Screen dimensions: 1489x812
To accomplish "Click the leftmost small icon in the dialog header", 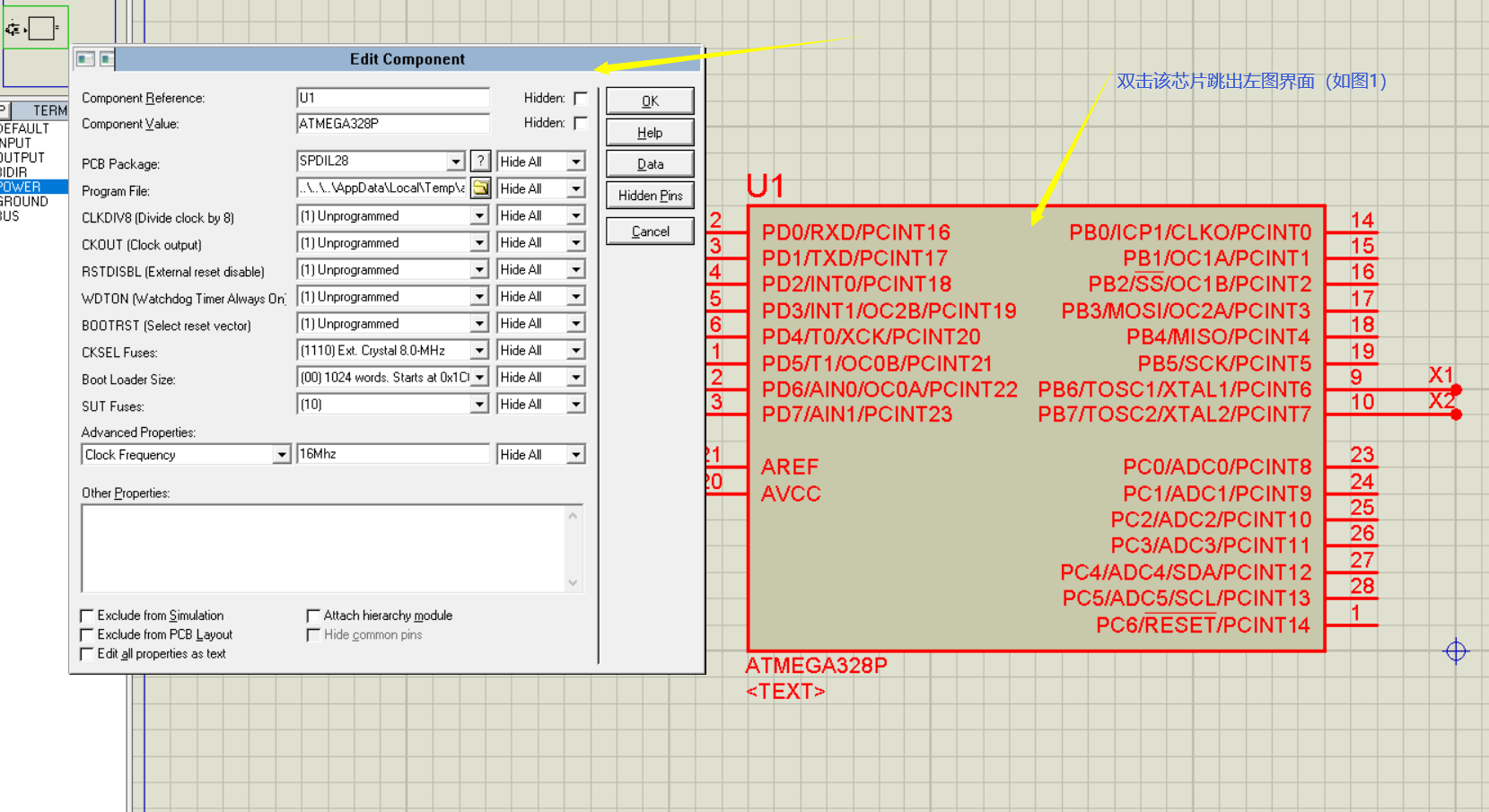I will coord(85,58).
